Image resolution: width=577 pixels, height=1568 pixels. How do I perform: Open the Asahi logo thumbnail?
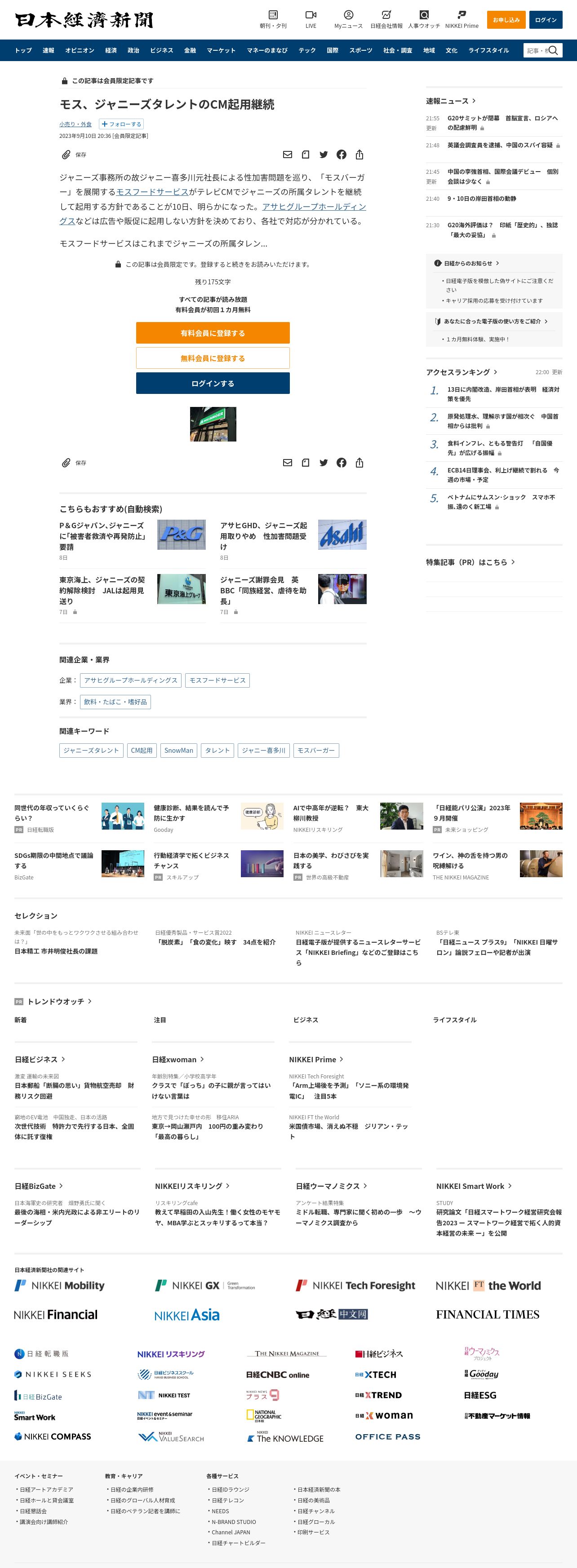coord(342,534)
